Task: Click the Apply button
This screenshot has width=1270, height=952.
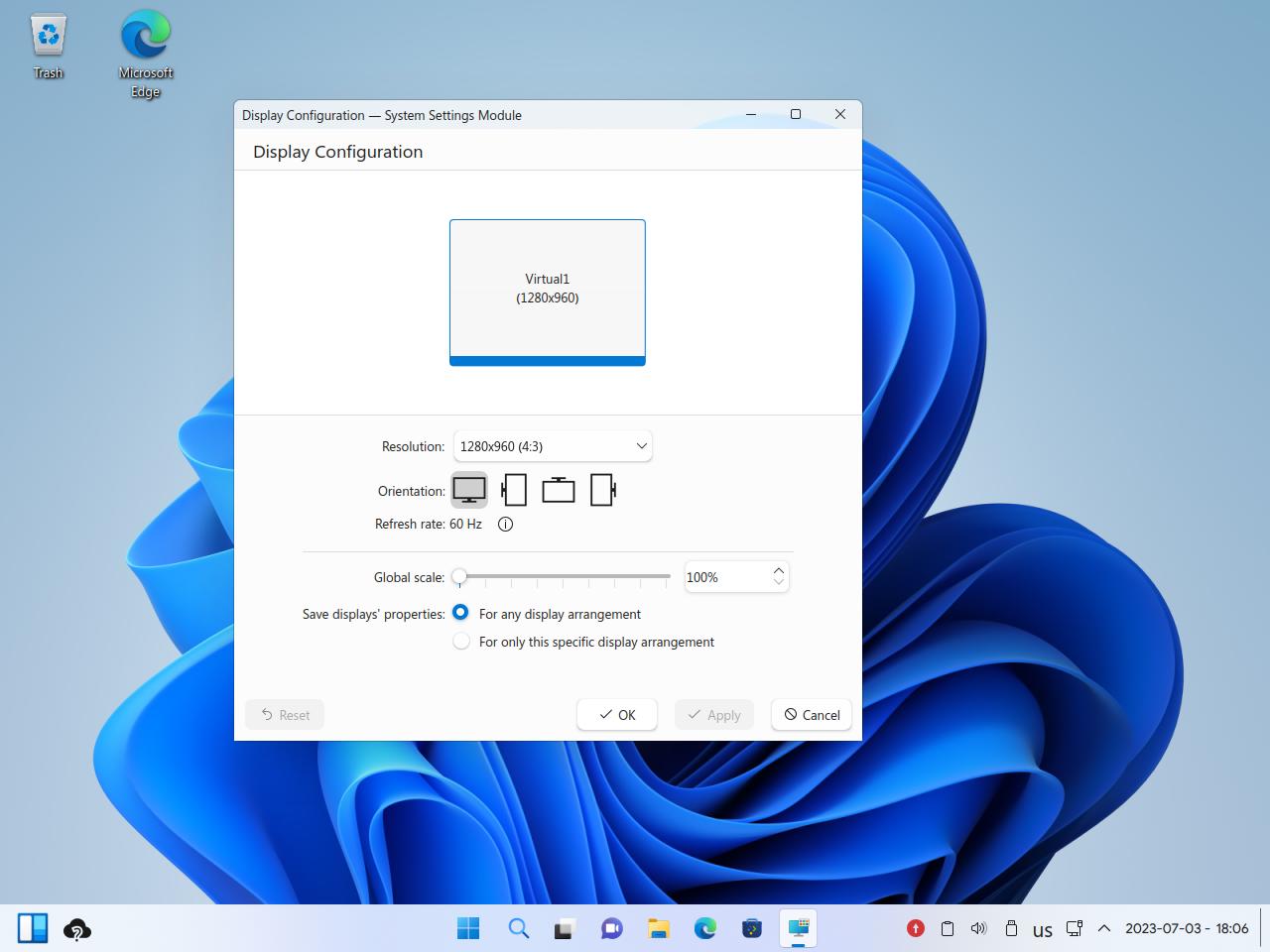Action: click(714, 715)
